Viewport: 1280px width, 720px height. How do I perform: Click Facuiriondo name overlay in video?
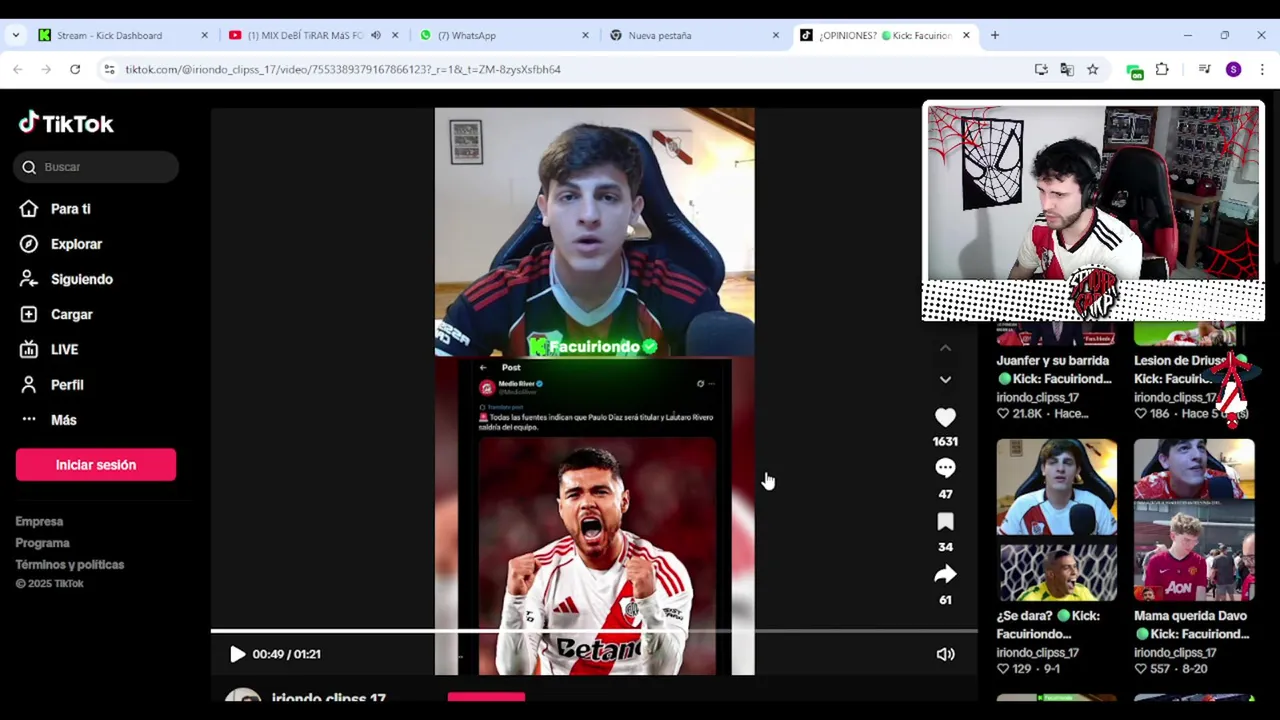pyautogui.click(x=594, y=347)
